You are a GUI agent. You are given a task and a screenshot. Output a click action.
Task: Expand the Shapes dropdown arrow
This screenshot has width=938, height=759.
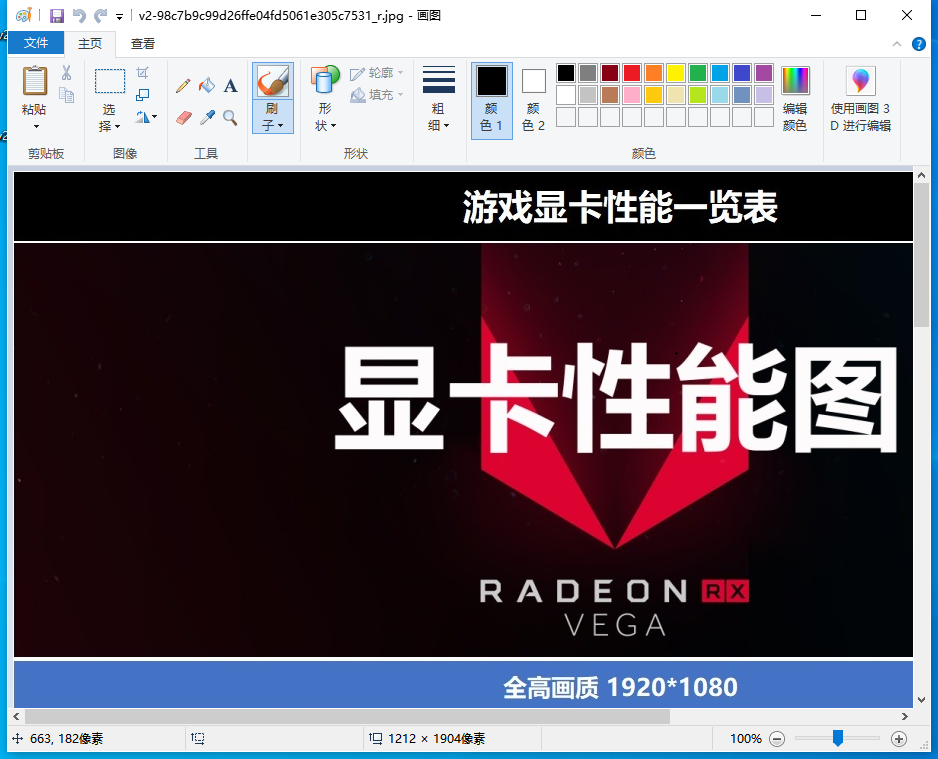pos(333,126)
